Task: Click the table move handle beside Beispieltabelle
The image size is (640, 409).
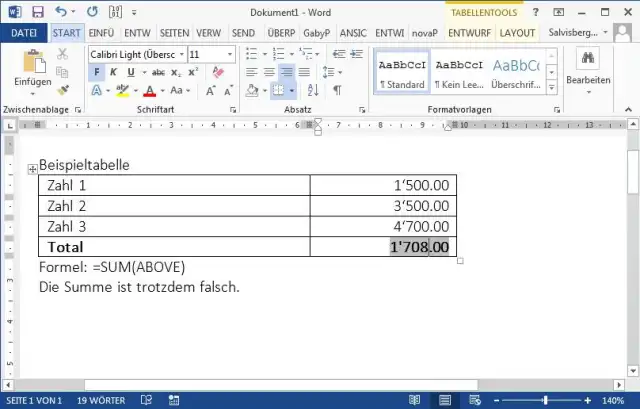Action: [x=32, y=169]
